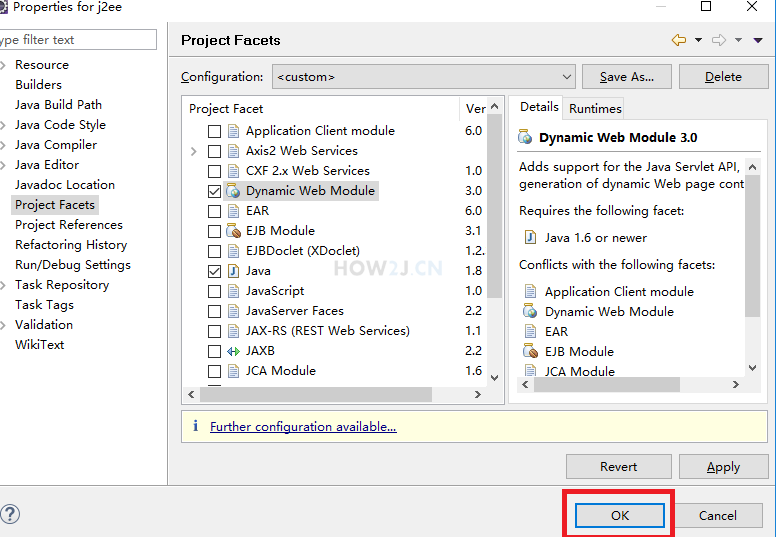Tick the EAR facet checkbox
This screenshot has height=537, width=776.
tap(214, 211)
